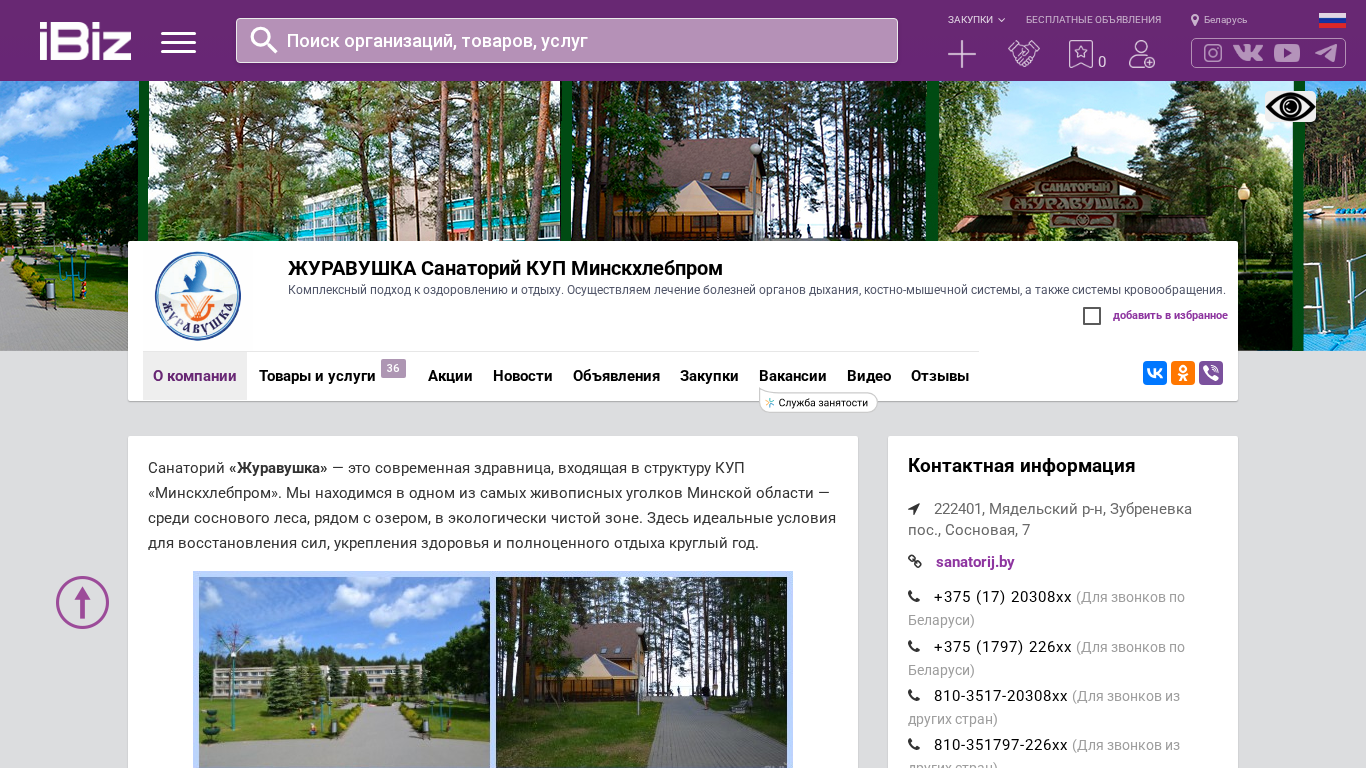Open the Вакансии tab

[x=793, y=376]
